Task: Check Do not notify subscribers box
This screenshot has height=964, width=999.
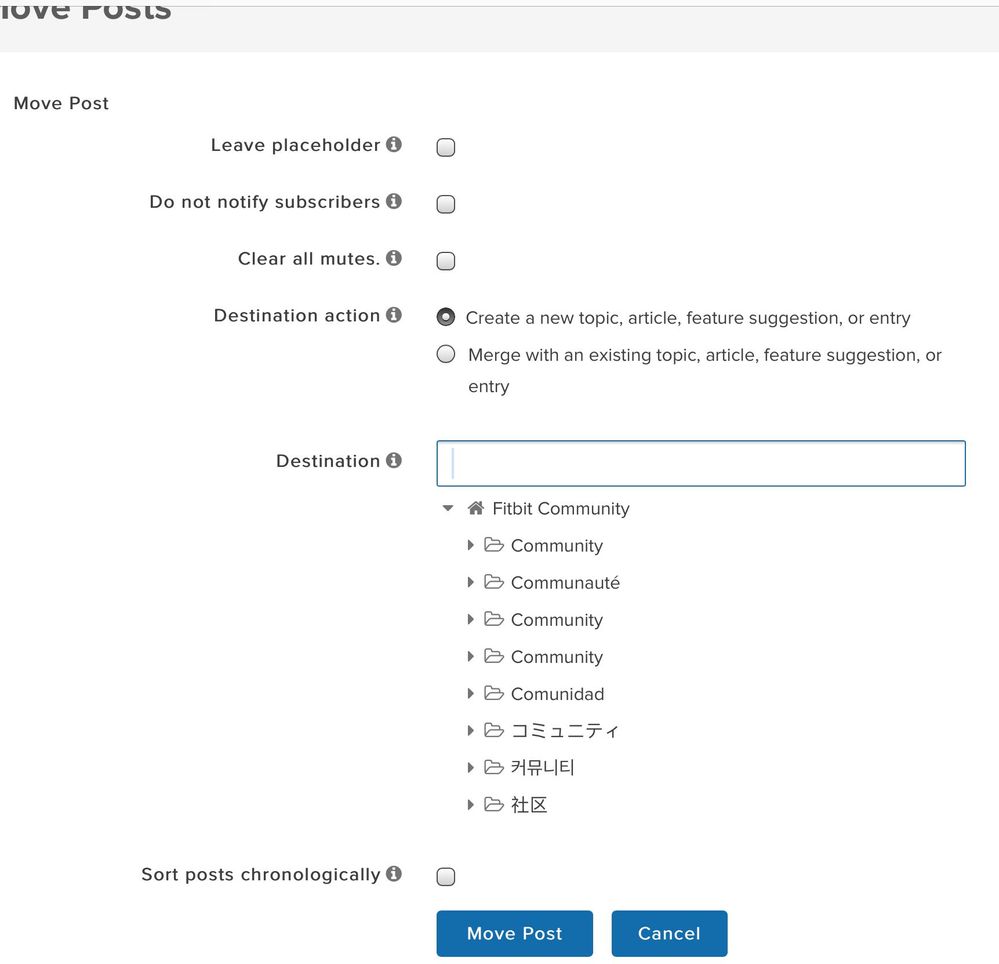Action: tap(445, 204)
